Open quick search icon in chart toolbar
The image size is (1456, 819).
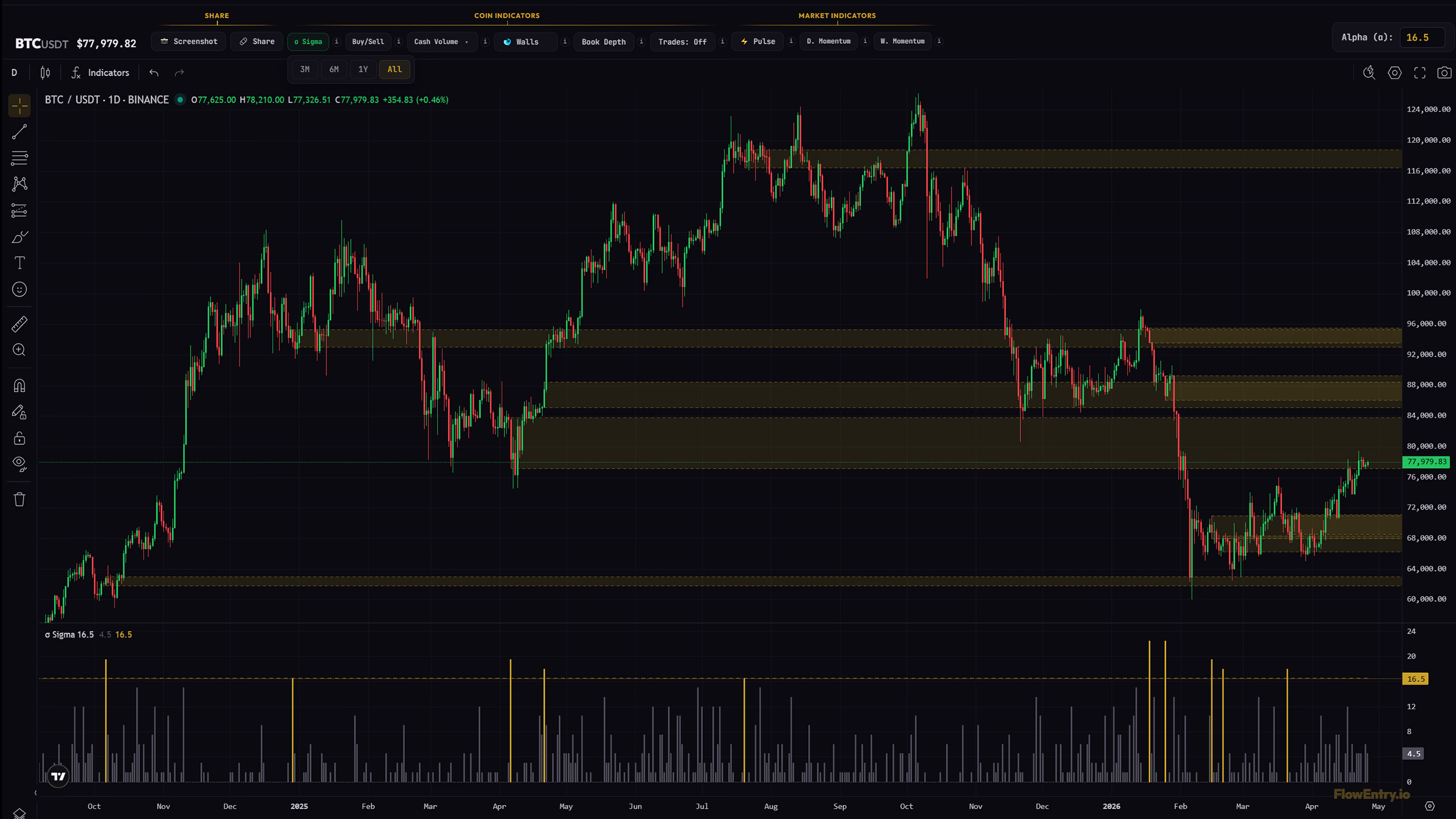(x=1369, y=73)
